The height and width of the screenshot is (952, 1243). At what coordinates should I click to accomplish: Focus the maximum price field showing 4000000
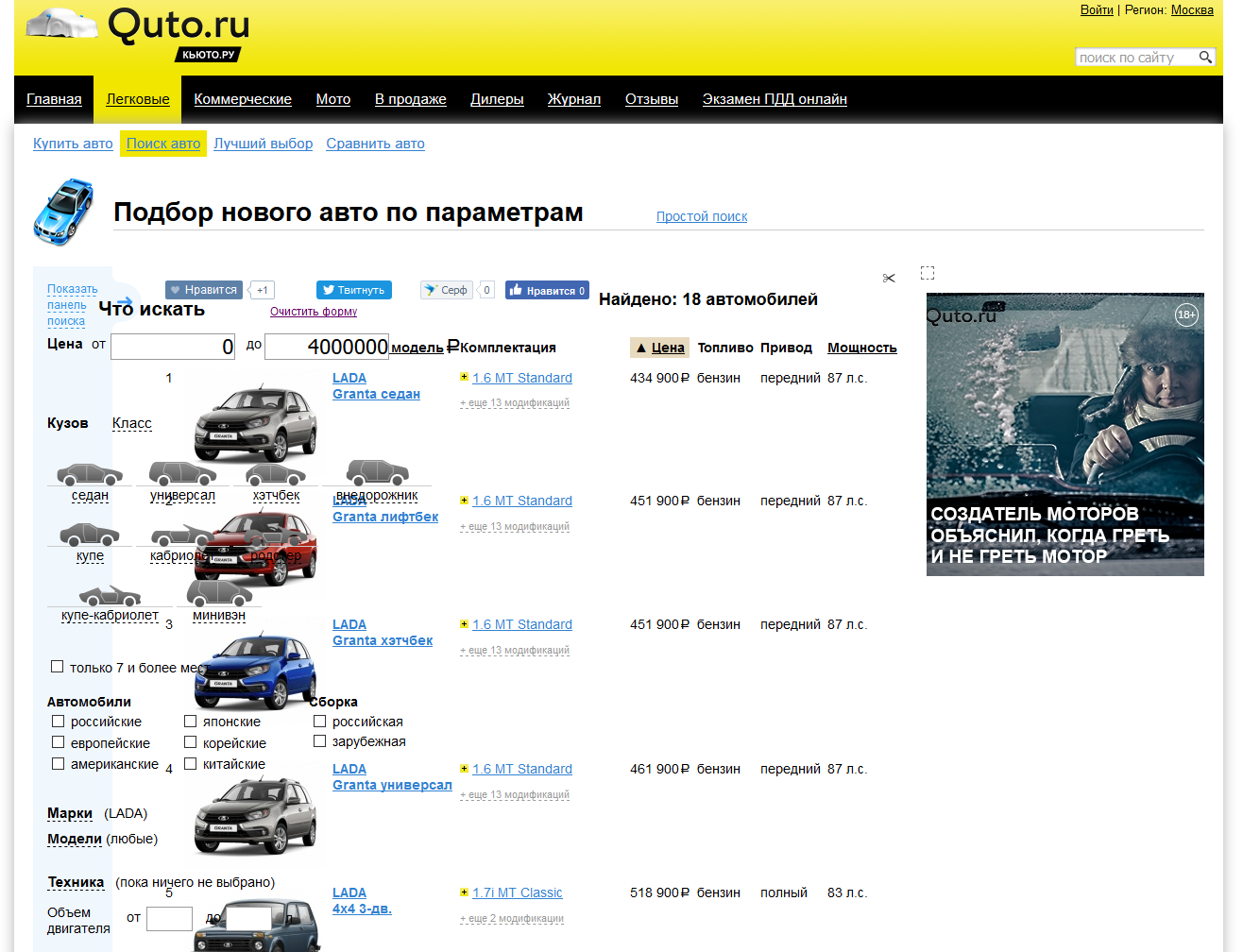tap(327, 347)
